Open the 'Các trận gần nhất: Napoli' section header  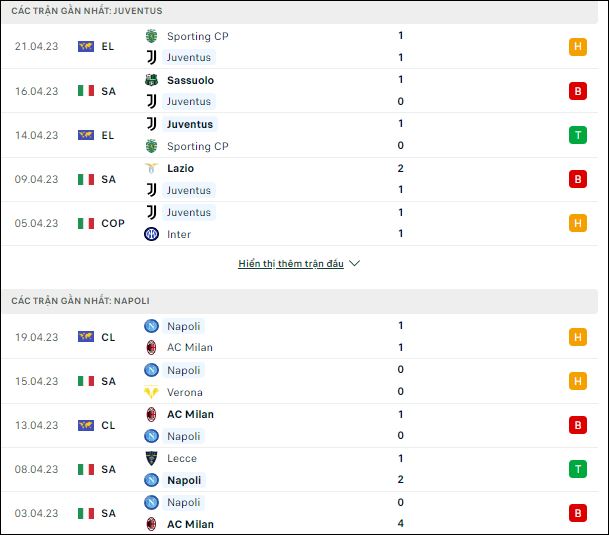point(80,301)
